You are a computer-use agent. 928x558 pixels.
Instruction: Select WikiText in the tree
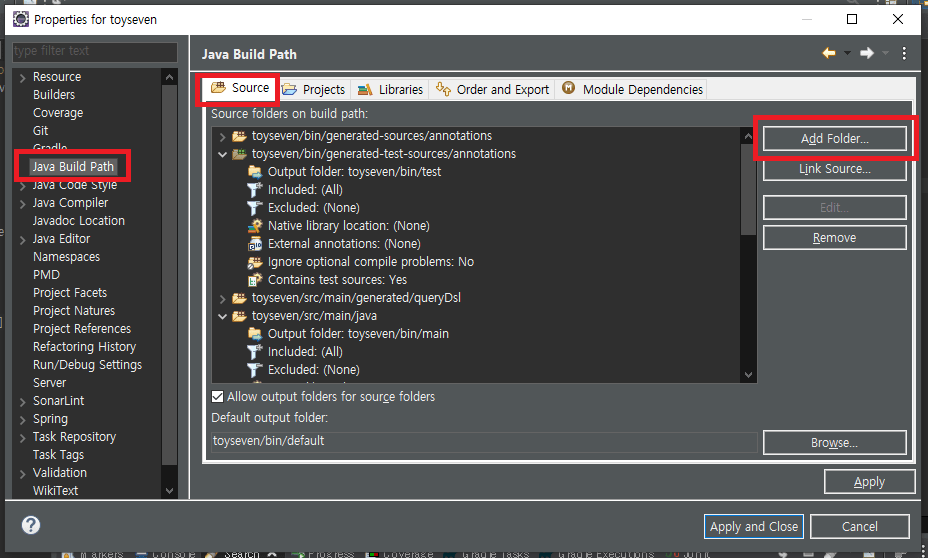pyautogui.click(x=55, y=491)
